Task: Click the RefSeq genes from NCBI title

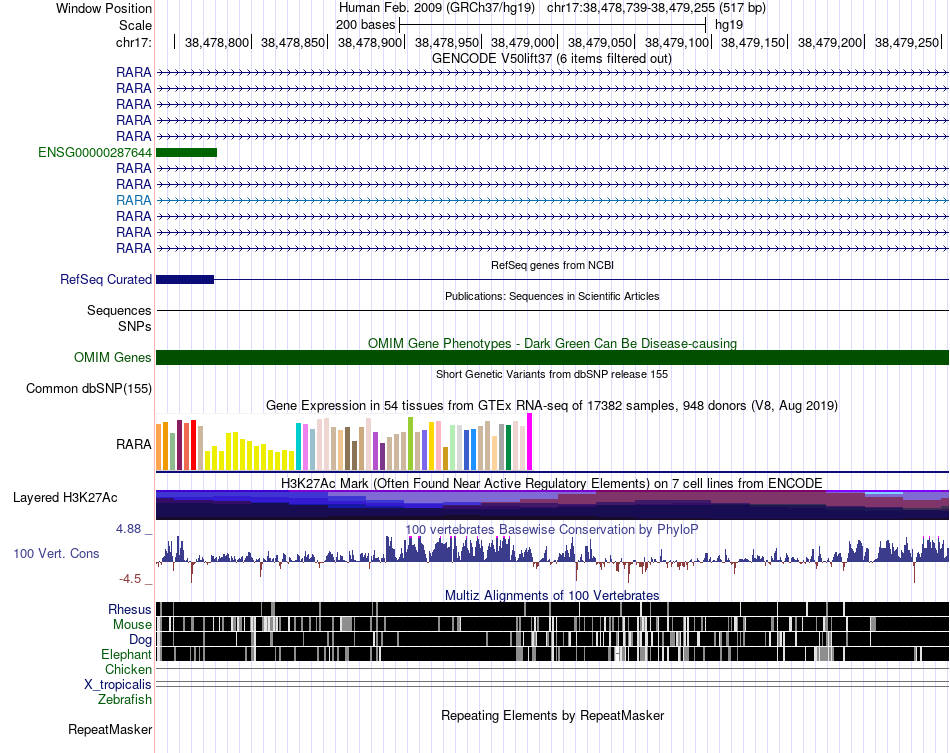Action: tap(553, 265)
